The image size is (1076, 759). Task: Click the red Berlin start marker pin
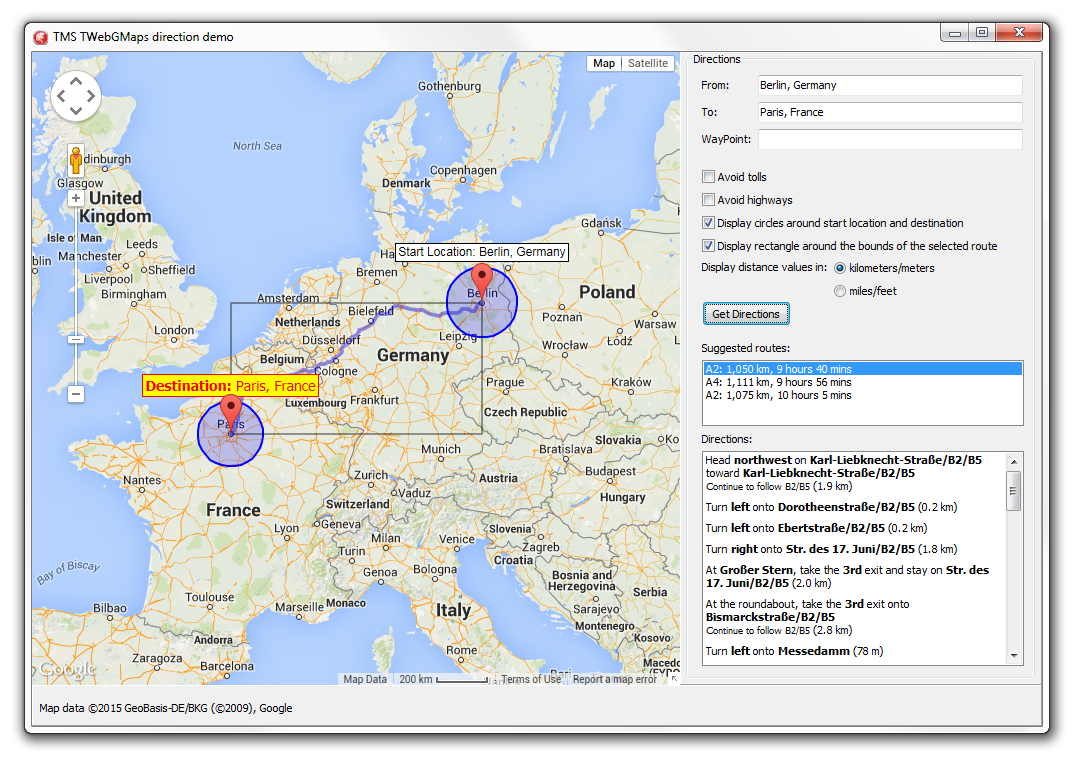482,281
